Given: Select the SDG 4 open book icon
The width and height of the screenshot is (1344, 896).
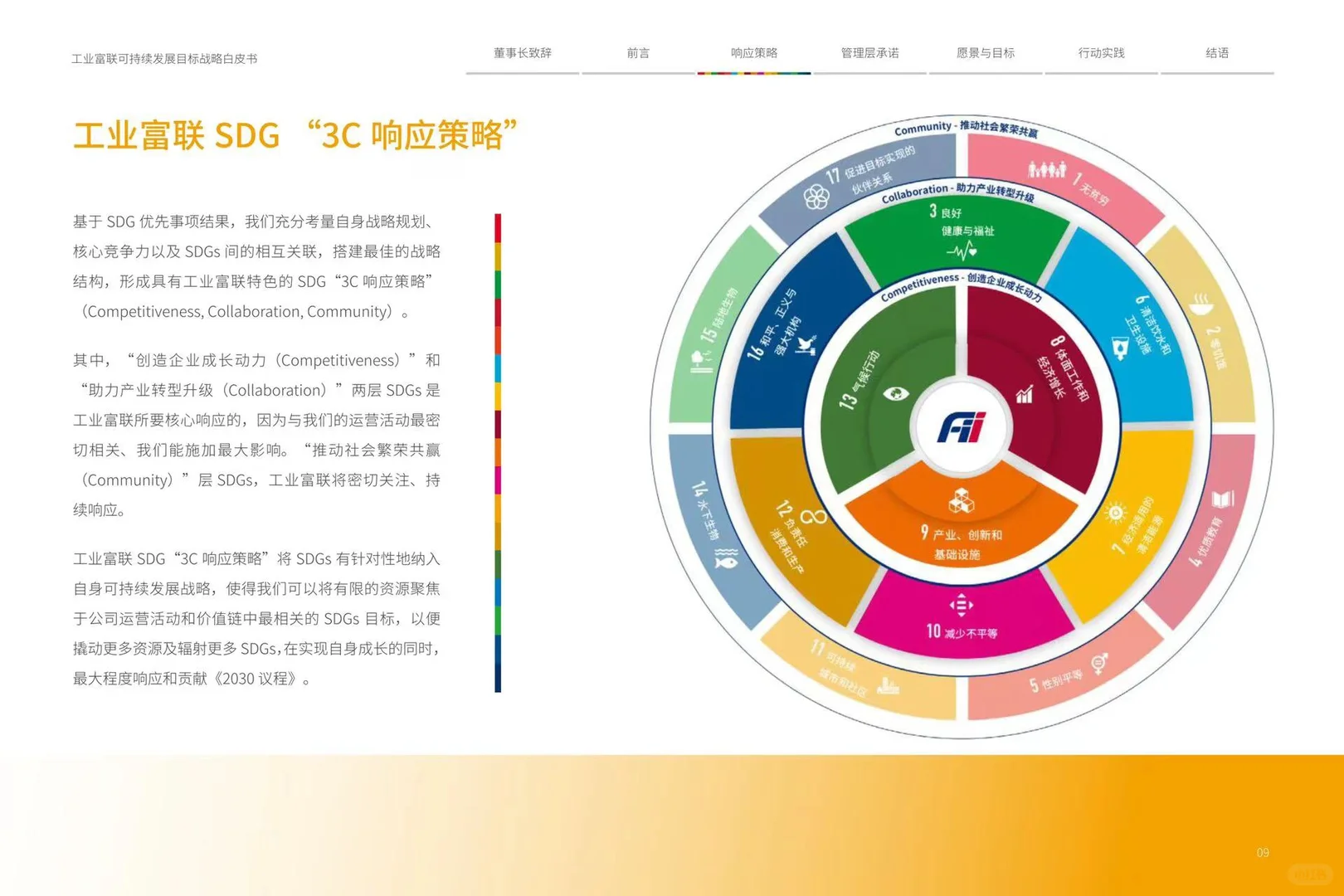Looking at the screenshot, I should pyautogui.click(x=1223, y=499).
